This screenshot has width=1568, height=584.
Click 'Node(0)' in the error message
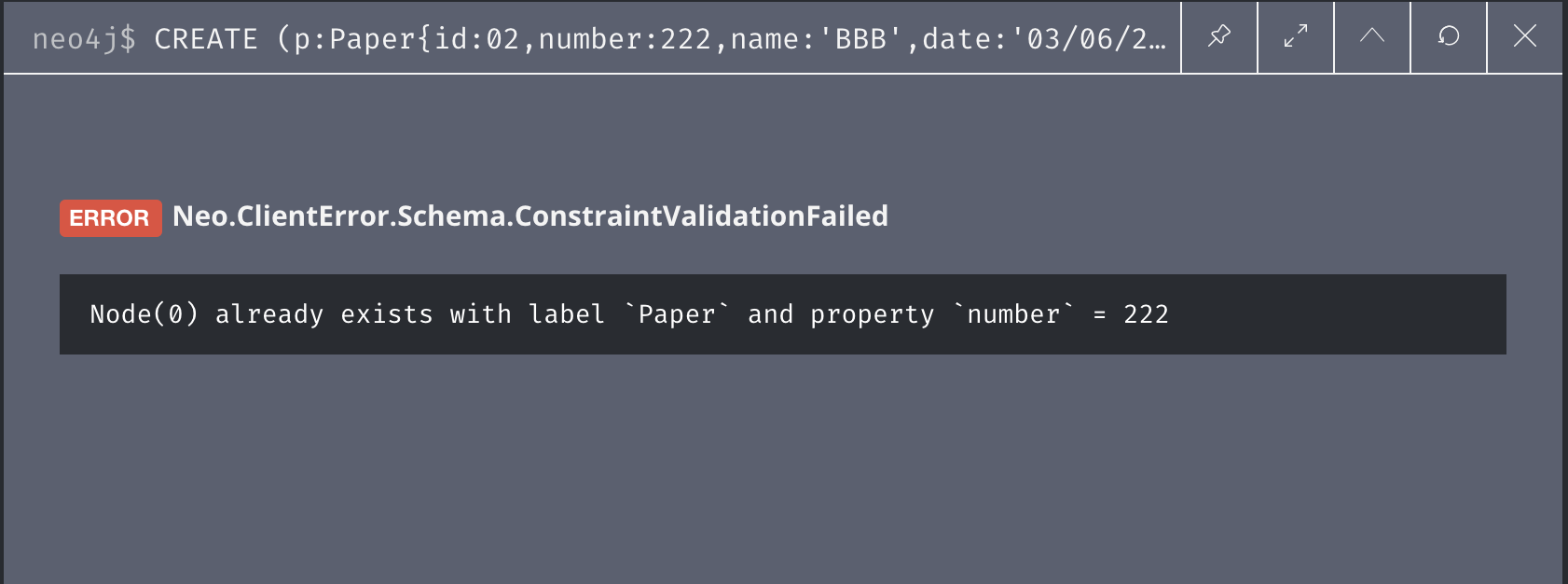pyautogui.click(x=144, y=314)
